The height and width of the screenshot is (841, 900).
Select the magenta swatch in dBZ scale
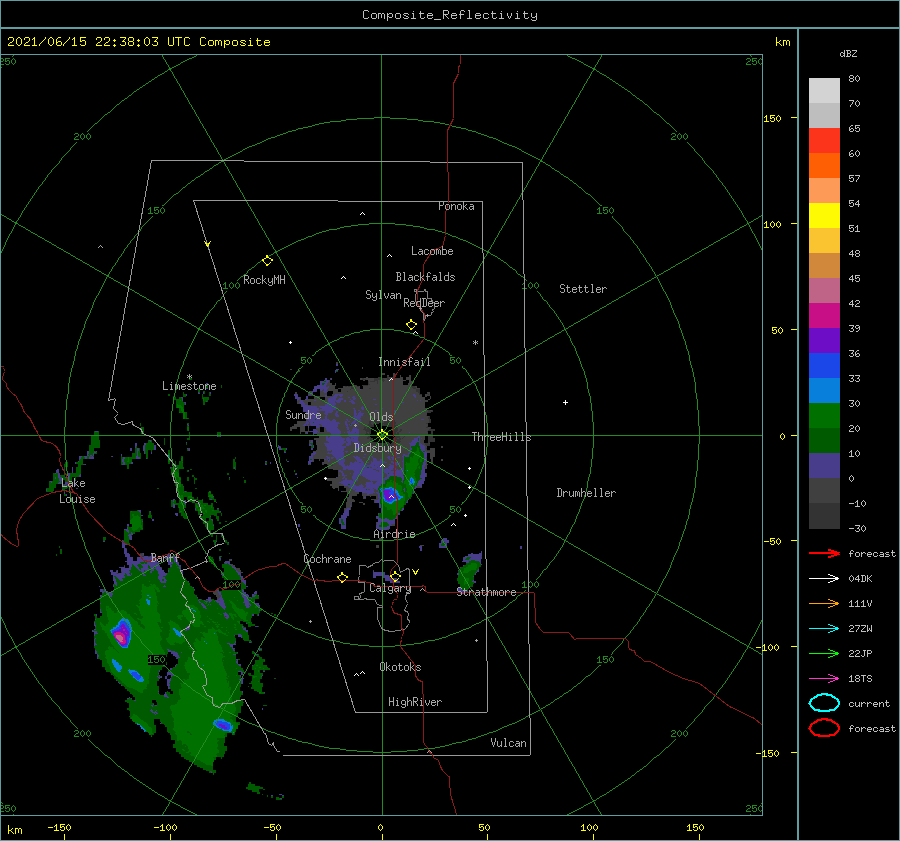tap(824, 316)
